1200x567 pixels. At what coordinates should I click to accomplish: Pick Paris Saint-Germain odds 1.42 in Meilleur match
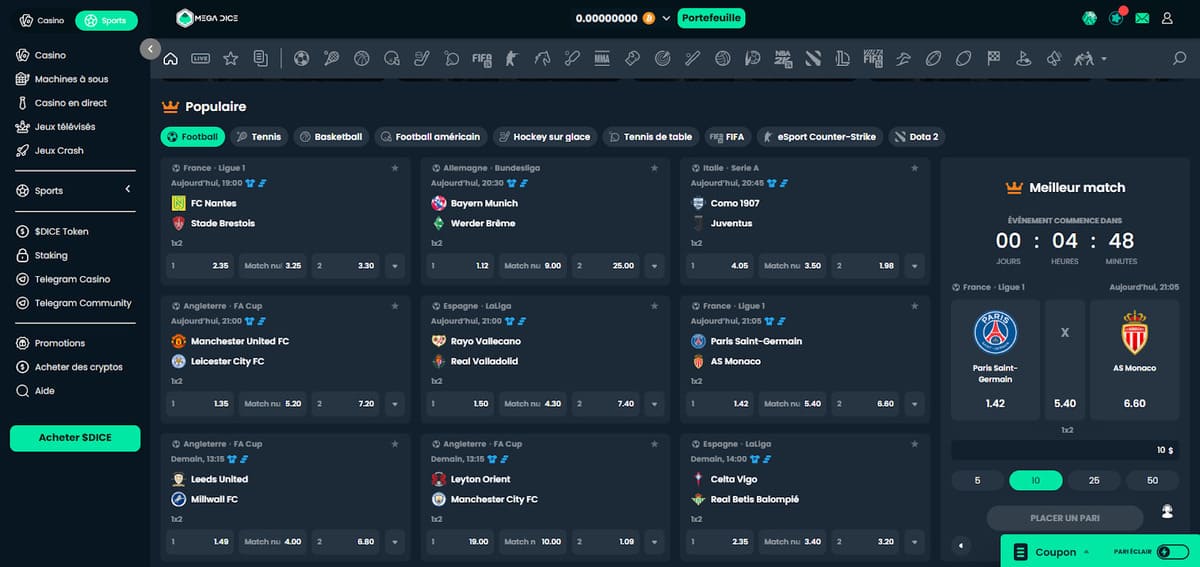[995, 403]
